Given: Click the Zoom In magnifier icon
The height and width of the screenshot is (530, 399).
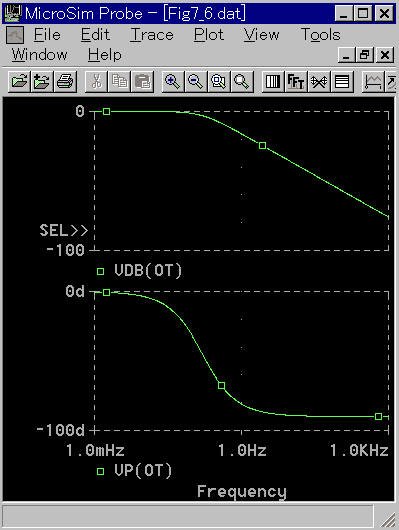Looking at the screenshot, I should tap(173, 81).
